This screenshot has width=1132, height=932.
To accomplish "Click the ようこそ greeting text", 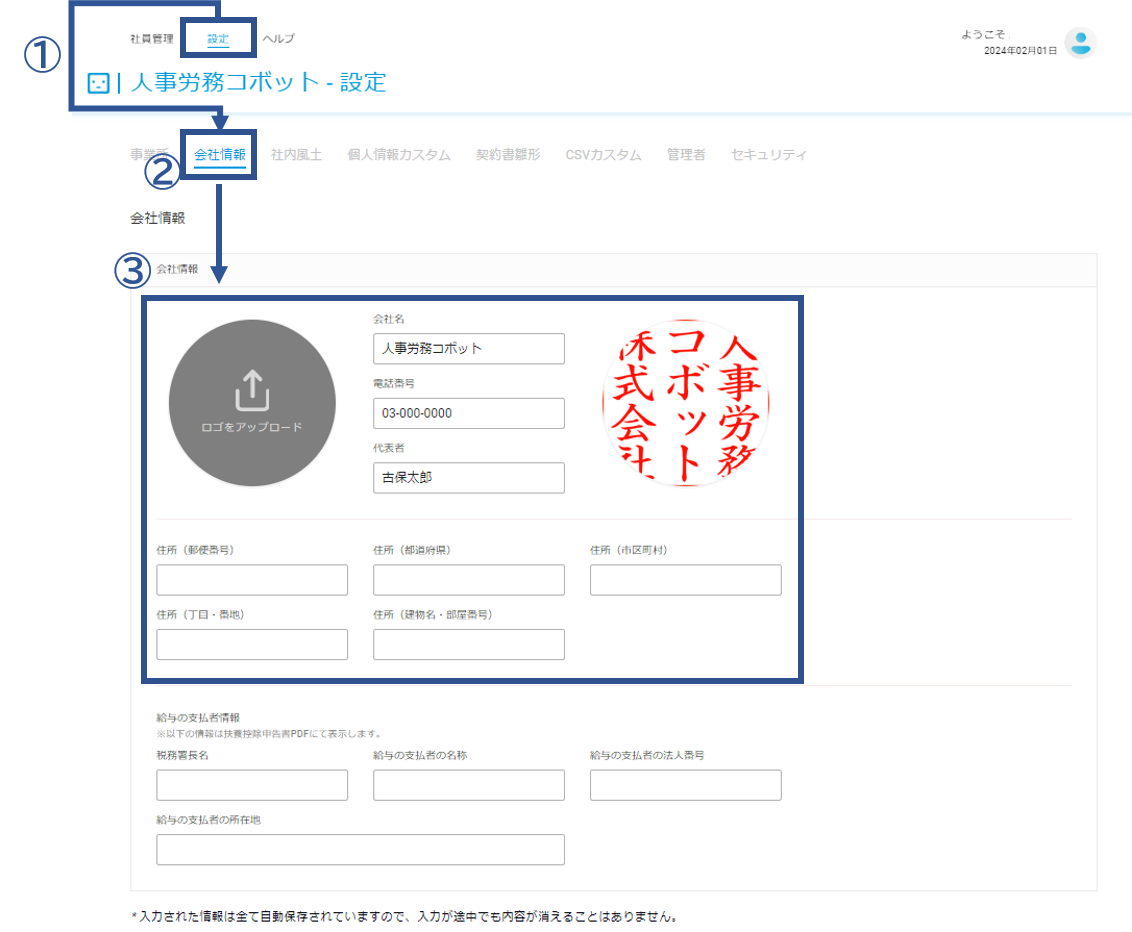I will click(983, 34).
